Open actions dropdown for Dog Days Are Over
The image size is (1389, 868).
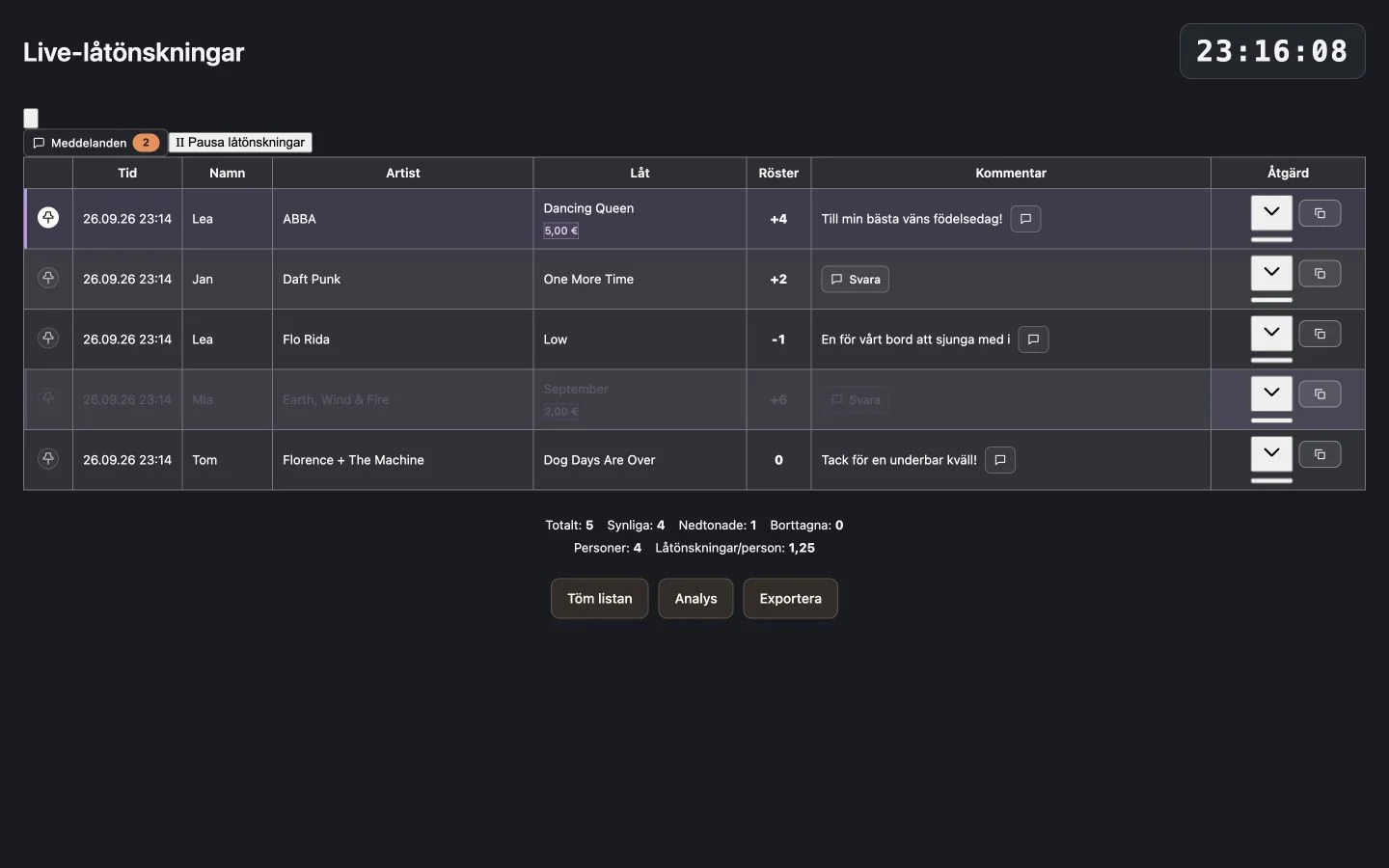(x=1271, y=453)
